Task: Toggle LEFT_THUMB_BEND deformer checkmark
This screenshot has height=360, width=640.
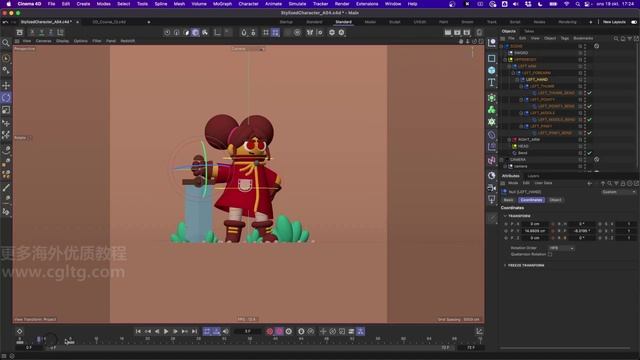Action: (x=589, y=93)
